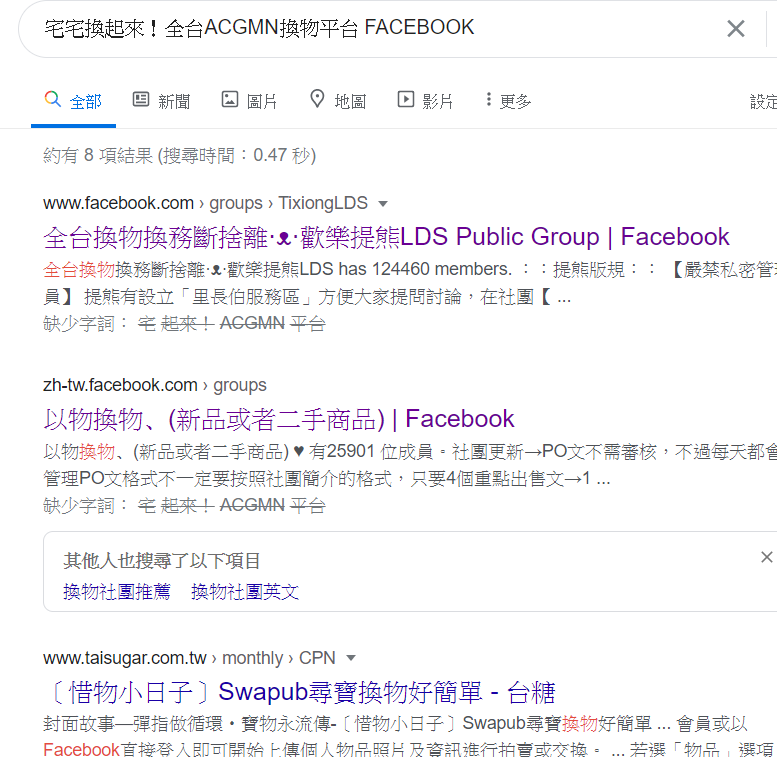Screen dimensions: 777x757
Task: Switch to the 新聞 news tab
Action: click(x=162, y=101)
